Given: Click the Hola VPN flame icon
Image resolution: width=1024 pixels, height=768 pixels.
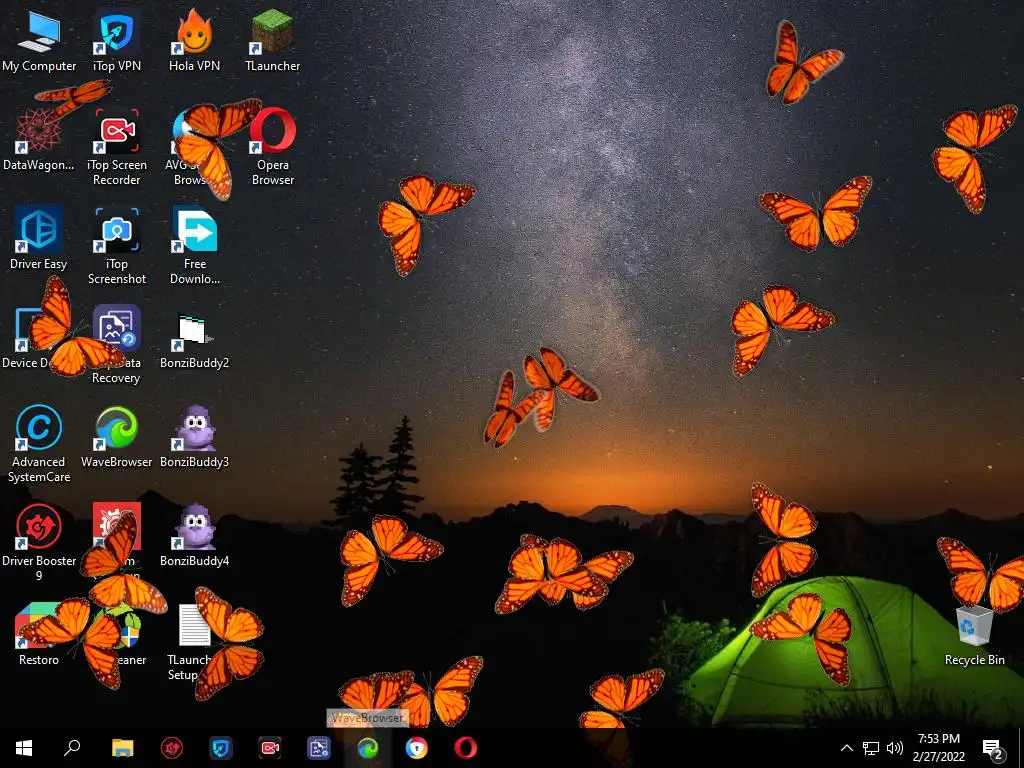Looking at the screenshot, I should [x=195, y=32].
